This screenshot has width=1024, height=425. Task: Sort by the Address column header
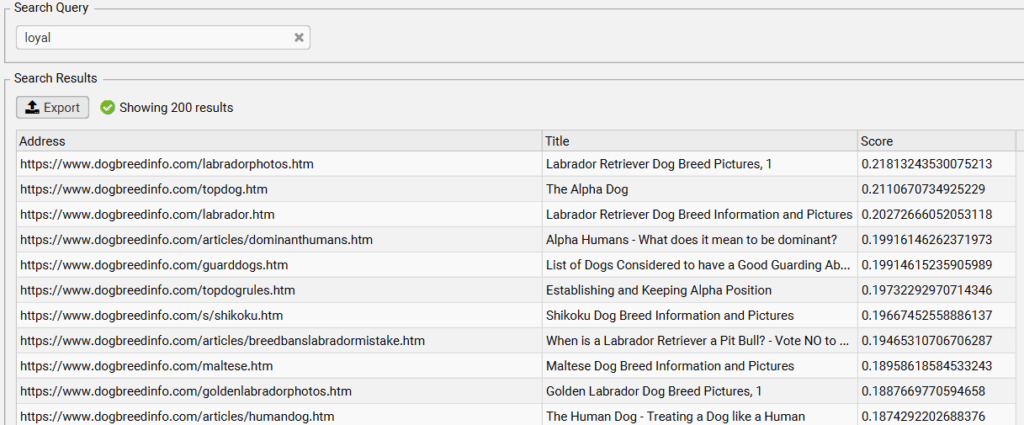coord(280,141)
